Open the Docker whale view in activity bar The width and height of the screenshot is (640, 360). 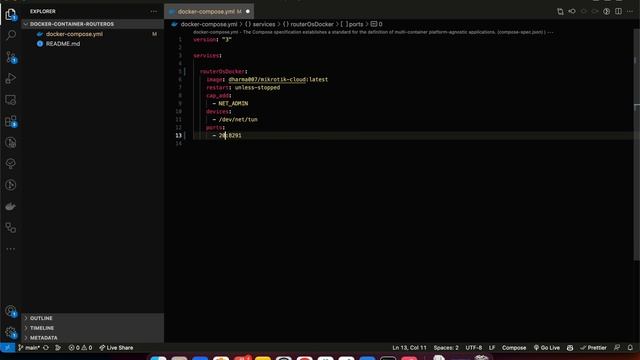(x=11, y=206)
